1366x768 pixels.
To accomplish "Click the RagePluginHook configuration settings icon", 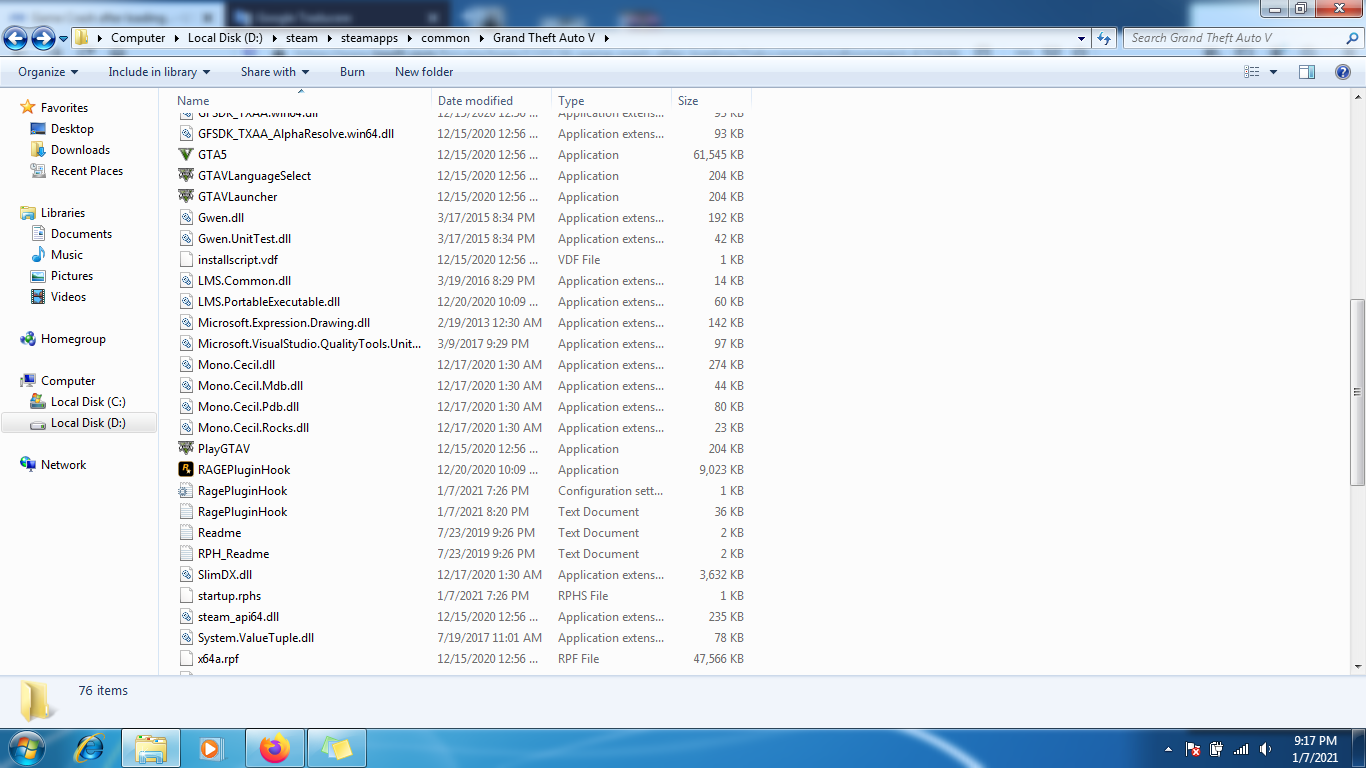I will pyautogui.click(x=186, y=491).
